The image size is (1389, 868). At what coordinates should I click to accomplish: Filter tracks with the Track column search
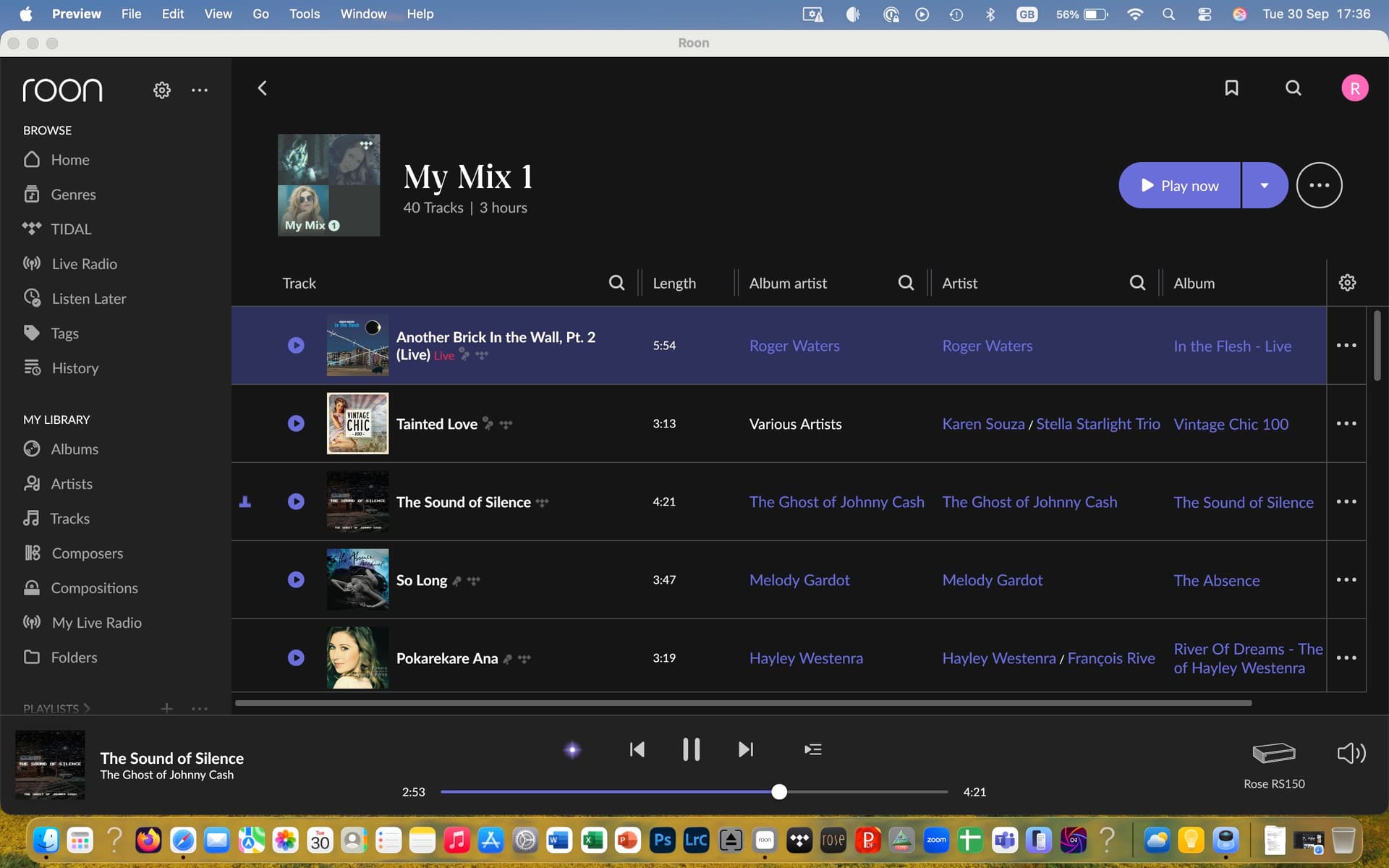(616, 283)
